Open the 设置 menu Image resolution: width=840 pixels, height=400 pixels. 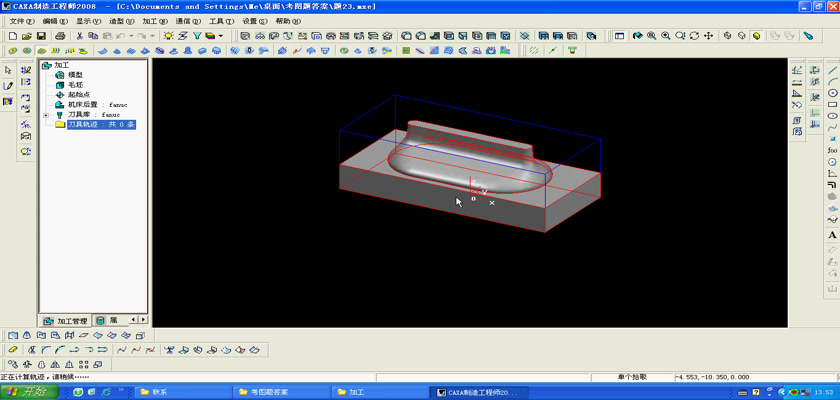tap(254, 21)
